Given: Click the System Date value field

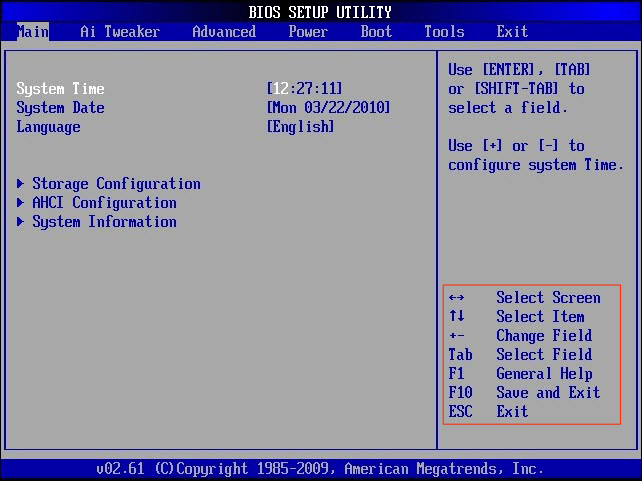Looking at the screenshot, I should (328, 108).
